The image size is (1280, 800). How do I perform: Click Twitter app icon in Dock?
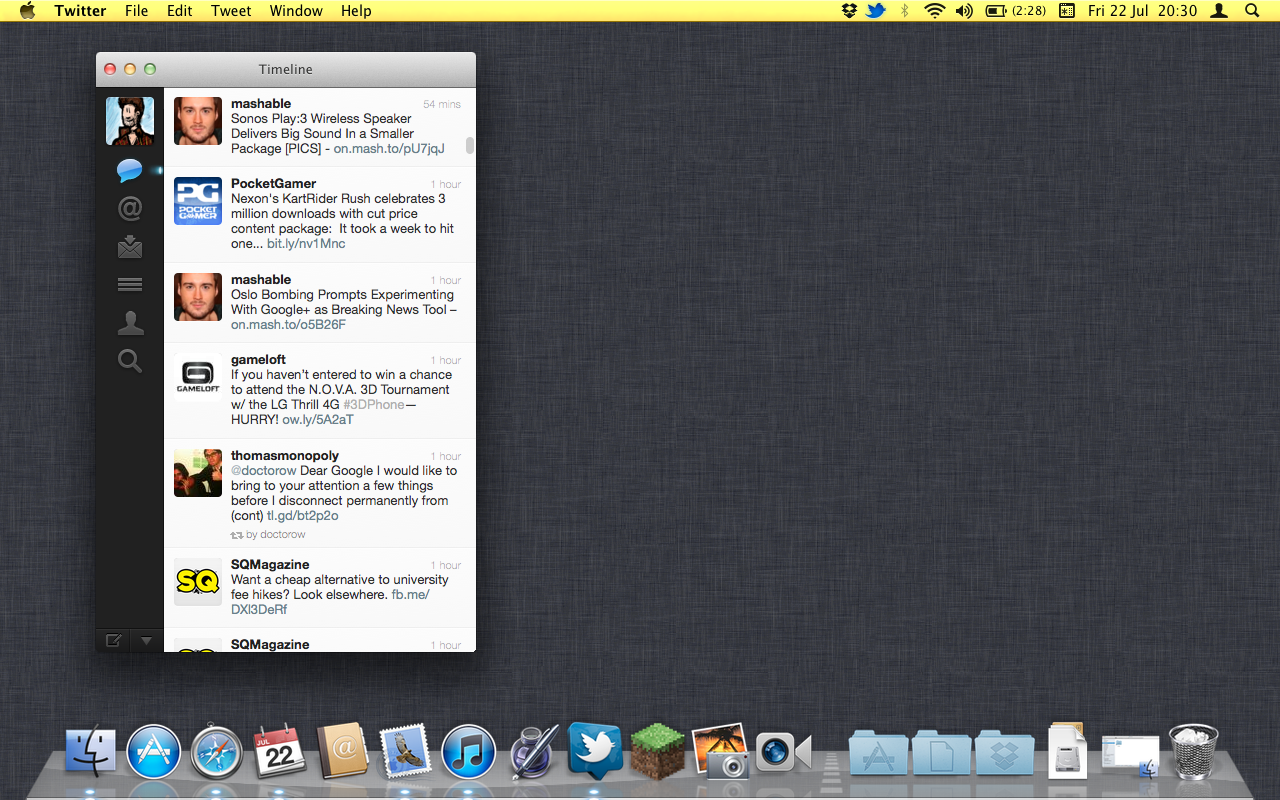(x=595, y=750)
